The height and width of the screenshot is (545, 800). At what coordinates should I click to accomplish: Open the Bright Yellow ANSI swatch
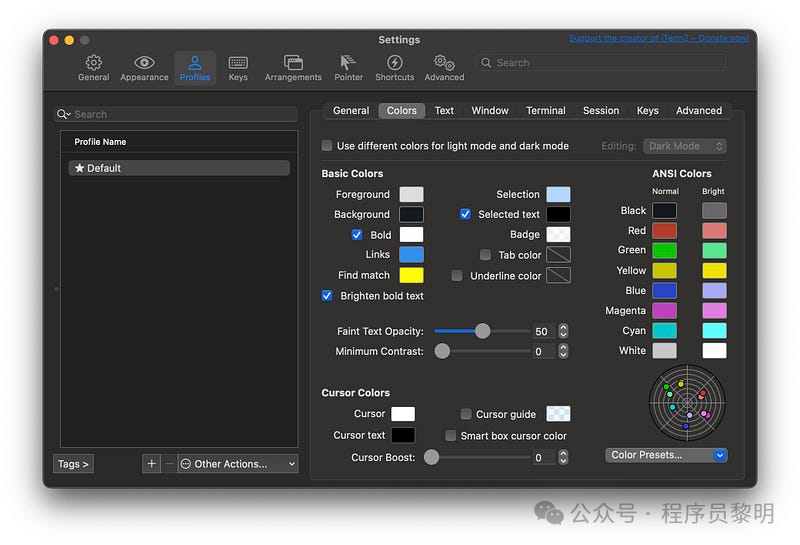pyautogui.click(x=714, y=270)
